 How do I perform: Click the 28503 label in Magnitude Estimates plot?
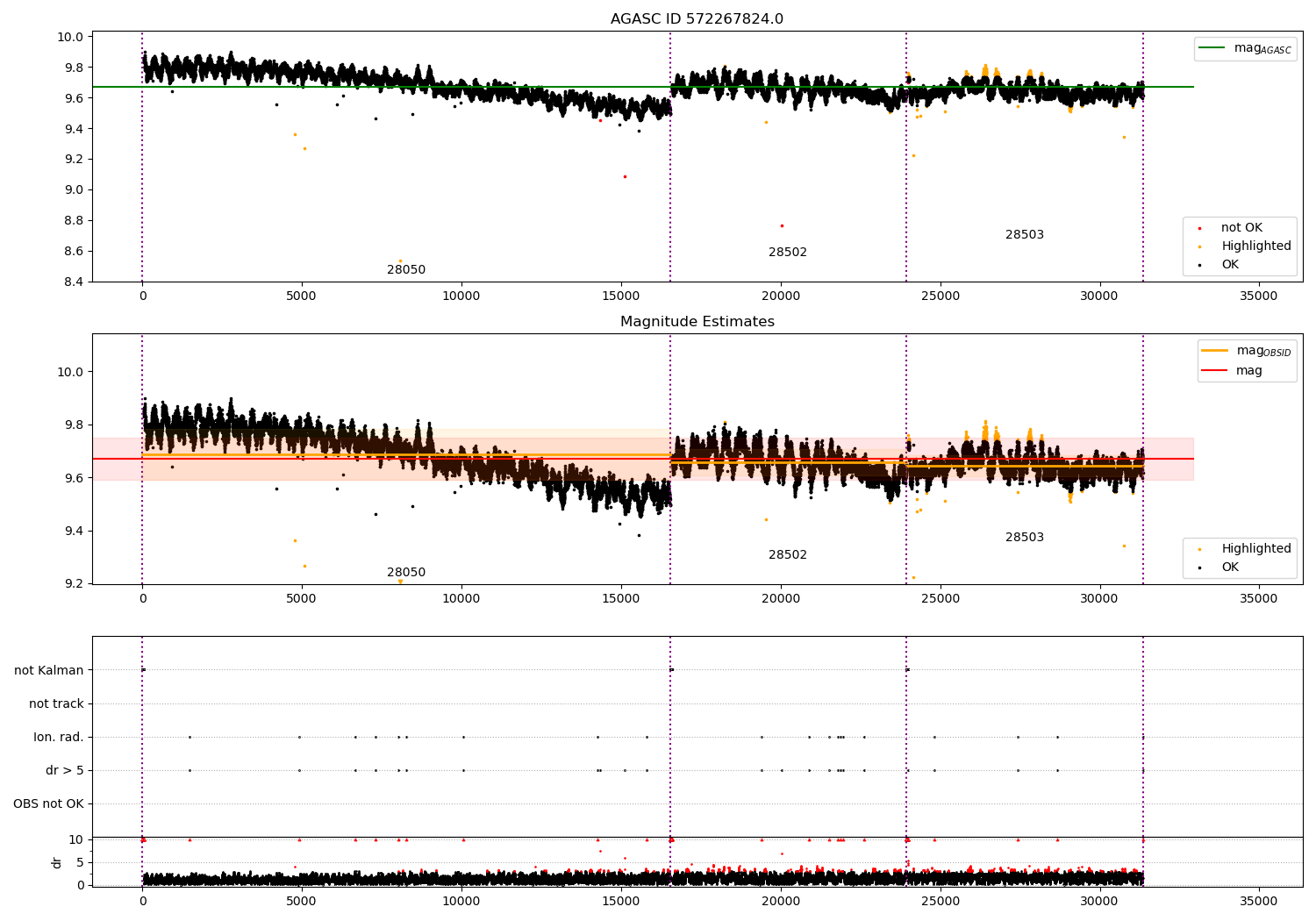(1025, 538)
